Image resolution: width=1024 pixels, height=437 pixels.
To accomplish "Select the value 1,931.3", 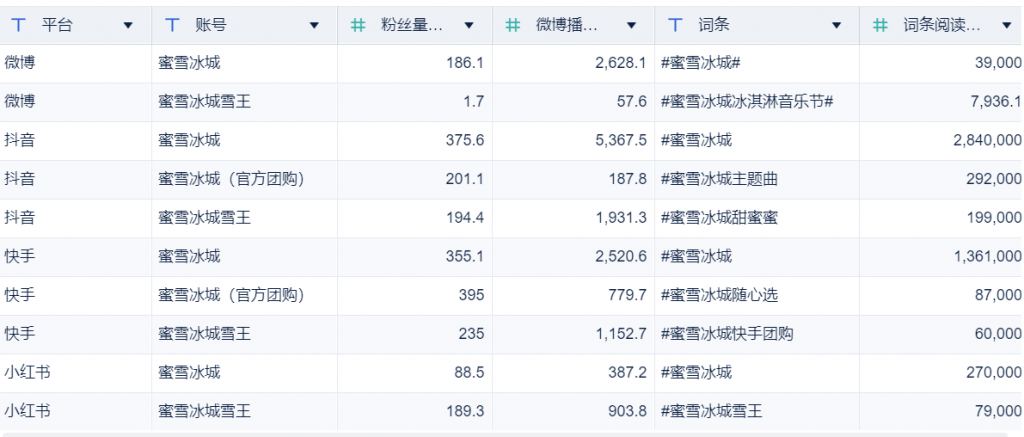I will tap(620, 218).
